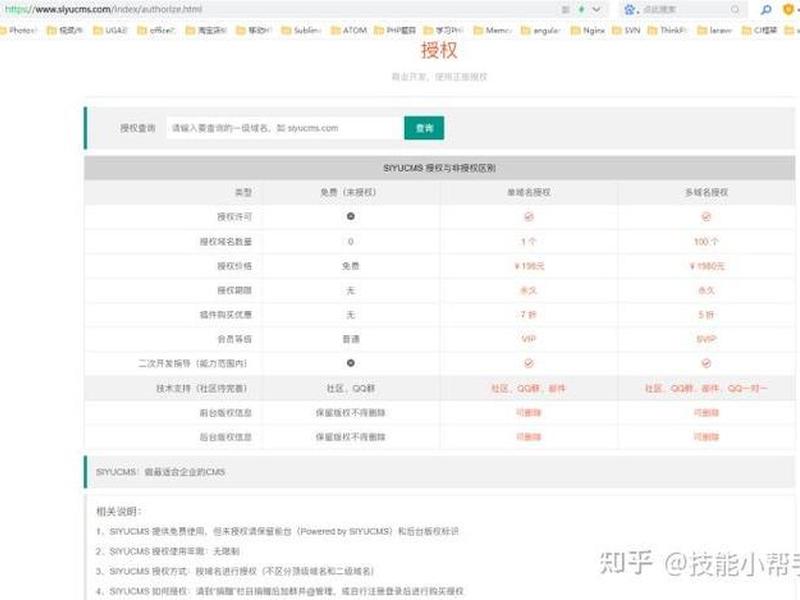Screen dimensions: 800x600
Task: Open the PHP框架 bookmark folder
Action: point(395,31)
